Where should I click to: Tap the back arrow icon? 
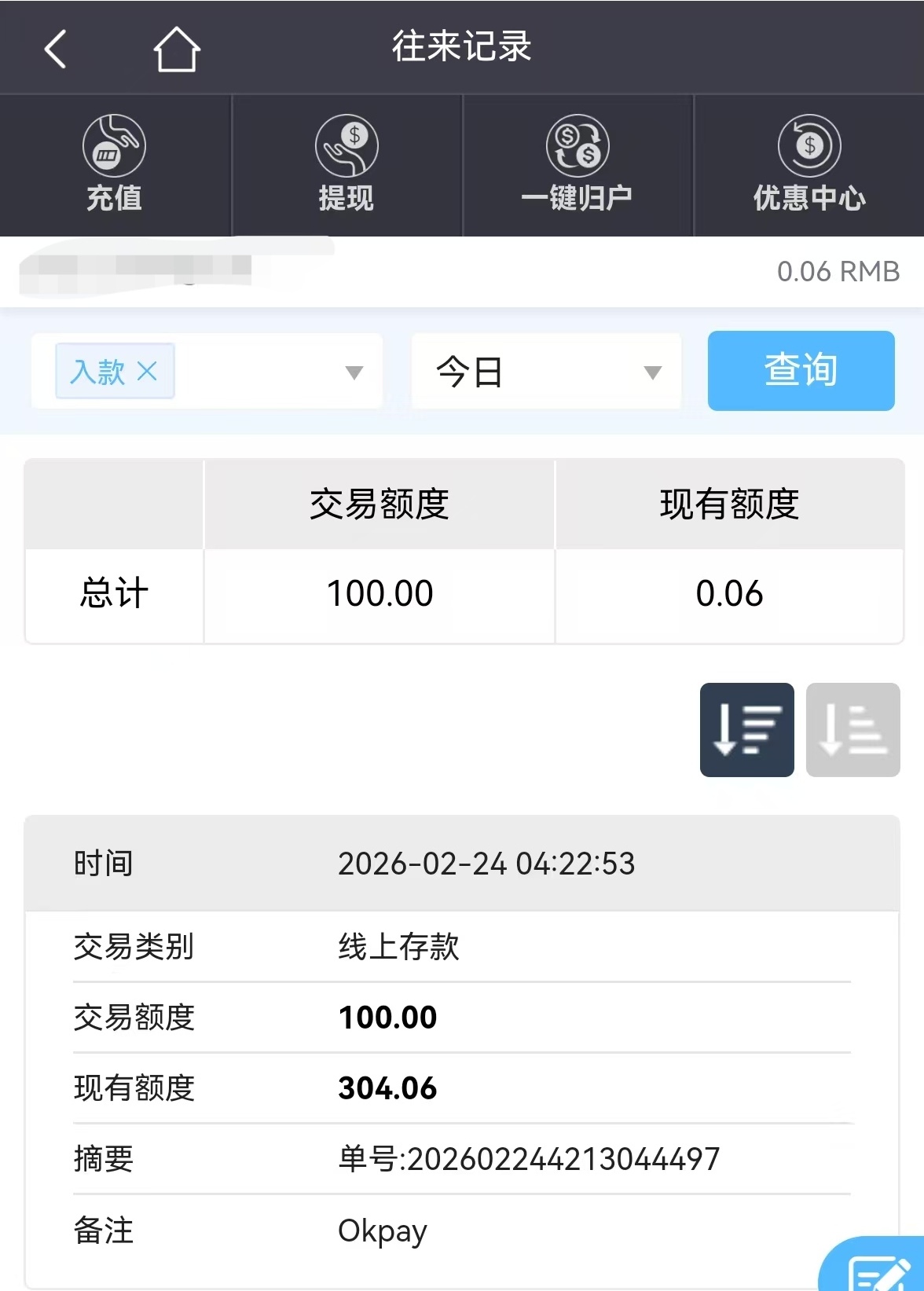tap(55, 49)
